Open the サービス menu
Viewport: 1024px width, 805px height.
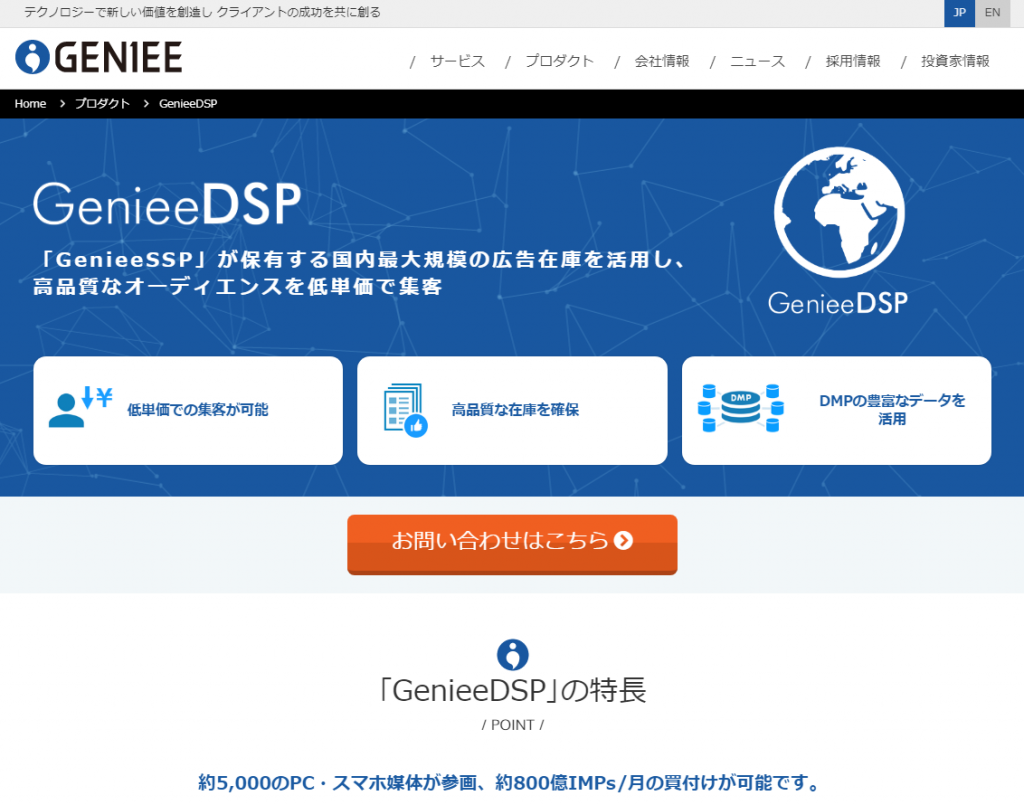point(457,61)
